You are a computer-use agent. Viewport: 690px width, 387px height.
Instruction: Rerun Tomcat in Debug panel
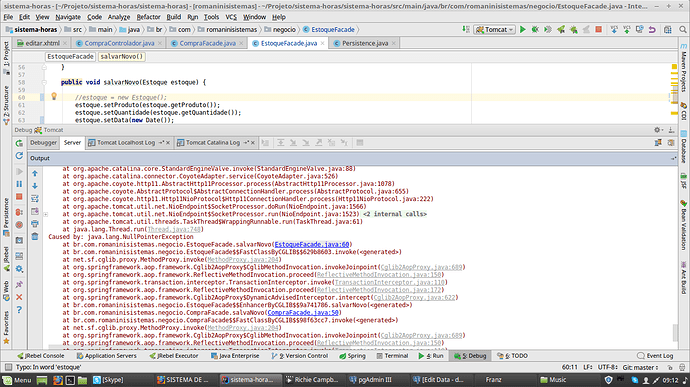coord(19,143)
